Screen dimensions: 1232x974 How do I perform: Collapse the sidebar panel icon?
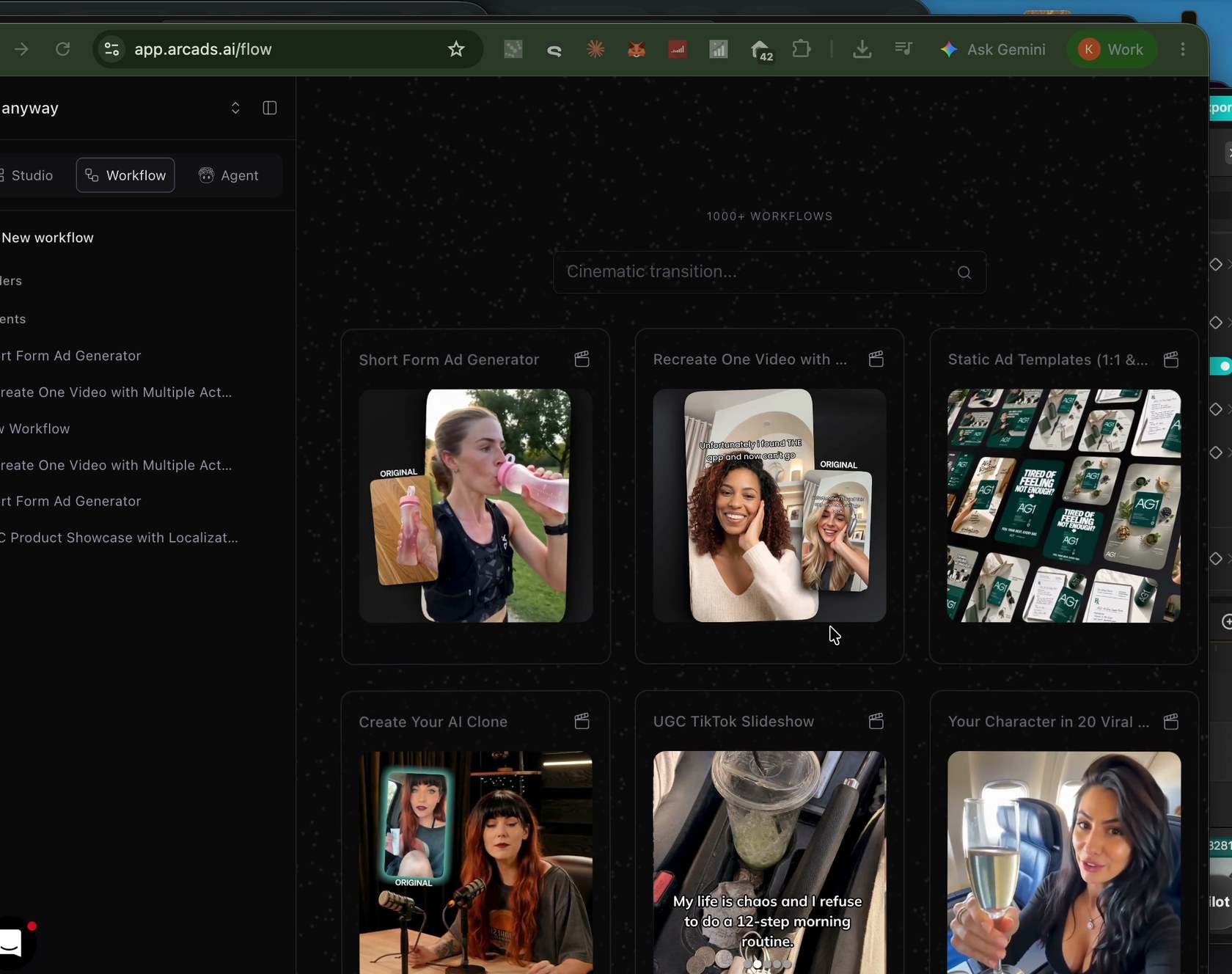270,108
